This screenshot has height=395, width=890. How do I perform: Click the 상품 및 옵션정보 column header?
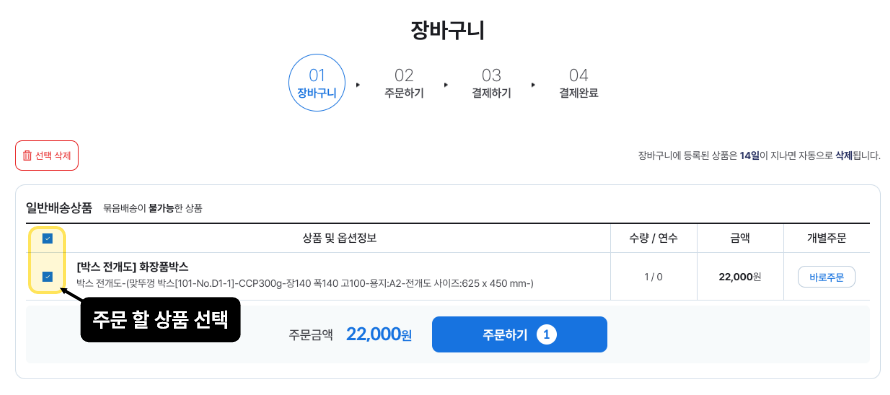(x=339, y=239)
